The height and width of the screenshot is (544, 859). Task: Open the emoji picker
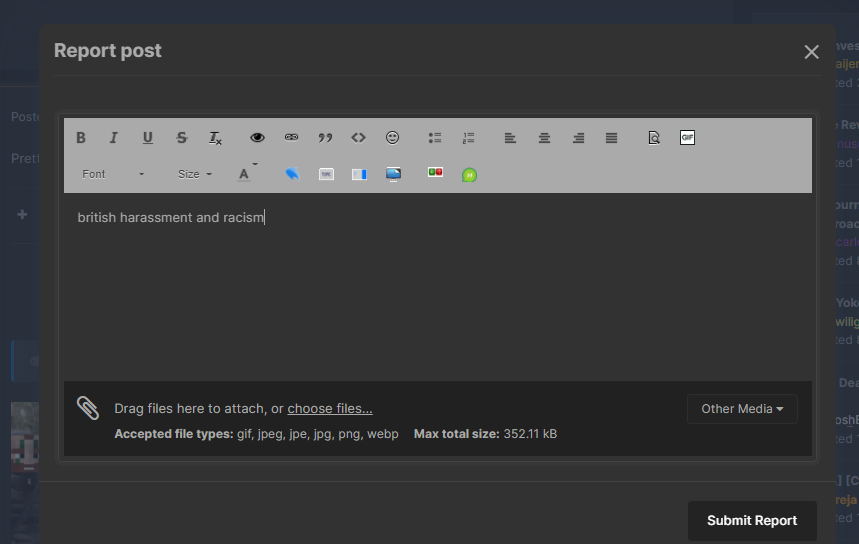(392, 138)
